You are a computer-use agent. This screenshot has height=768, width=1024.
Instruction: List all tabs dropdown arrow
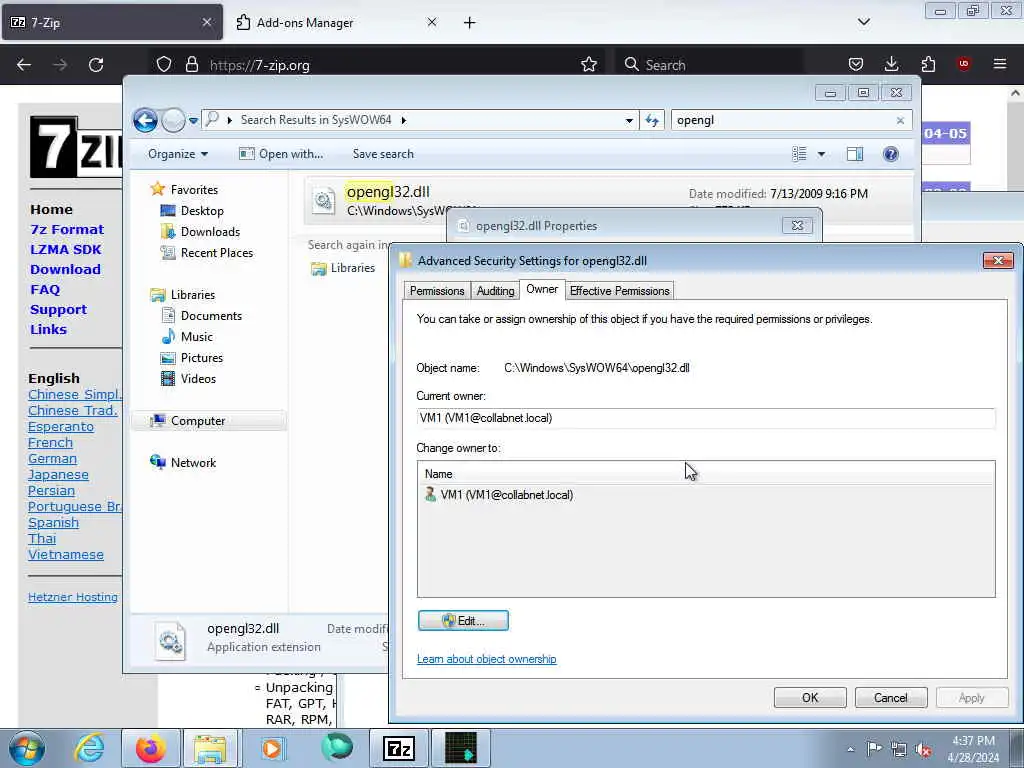[863, 22]
